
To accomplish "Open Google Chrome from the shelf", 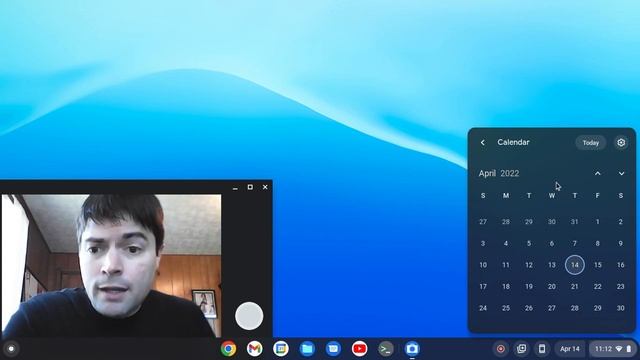I will click(x=229, y=349).
